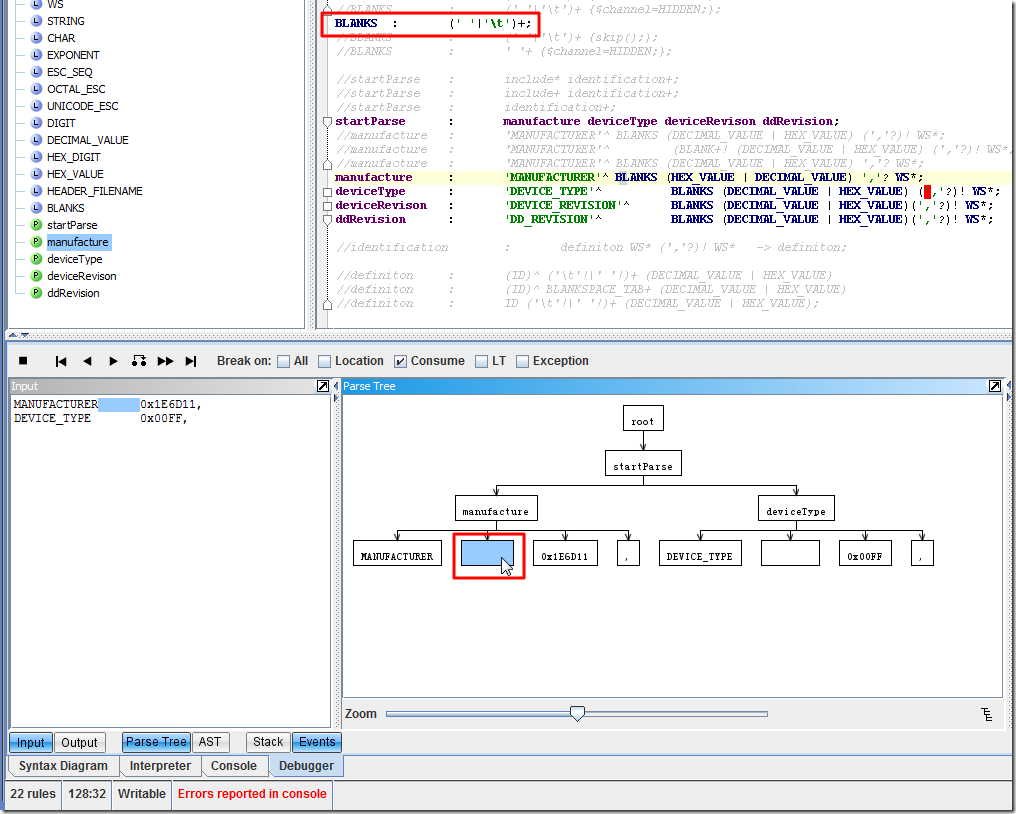Stop the debugger with the stop button
Viewport: 1016px width, 814px height.
23,361
